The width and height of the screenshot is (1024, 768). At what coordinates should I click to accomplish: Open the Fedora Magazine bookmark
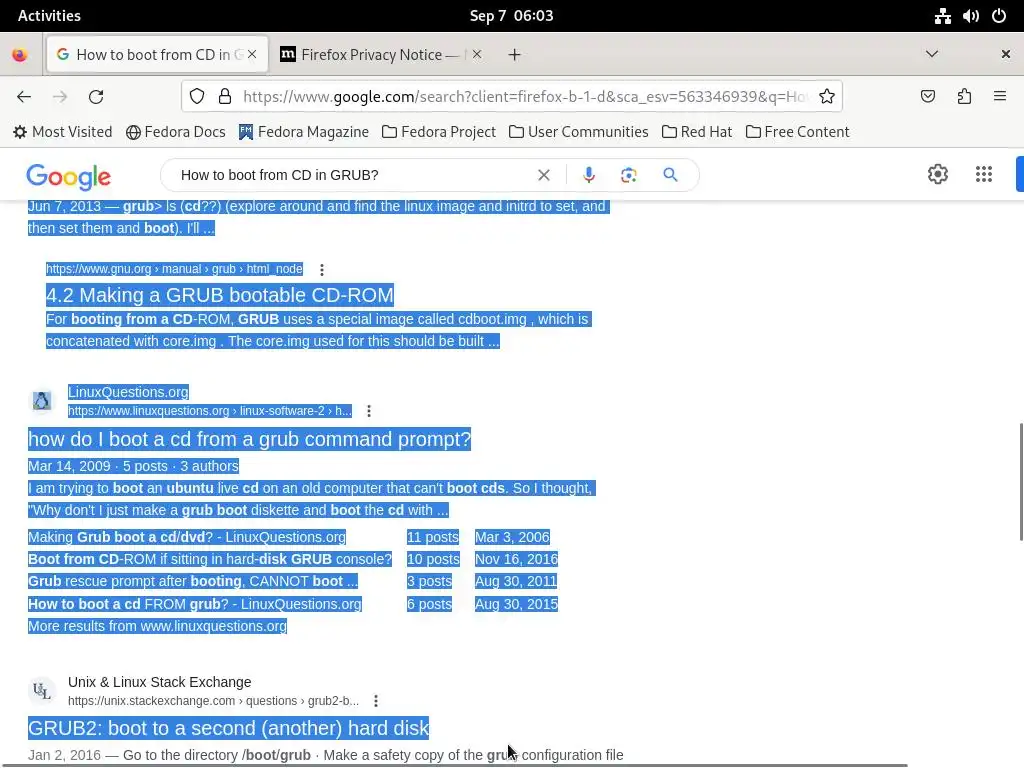[304, 132]
